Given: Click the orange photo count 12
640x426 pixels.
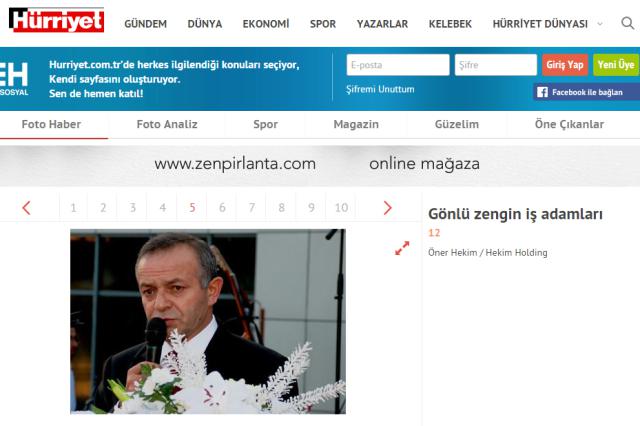Looking at the screenshot, I should tap(434, 233).
